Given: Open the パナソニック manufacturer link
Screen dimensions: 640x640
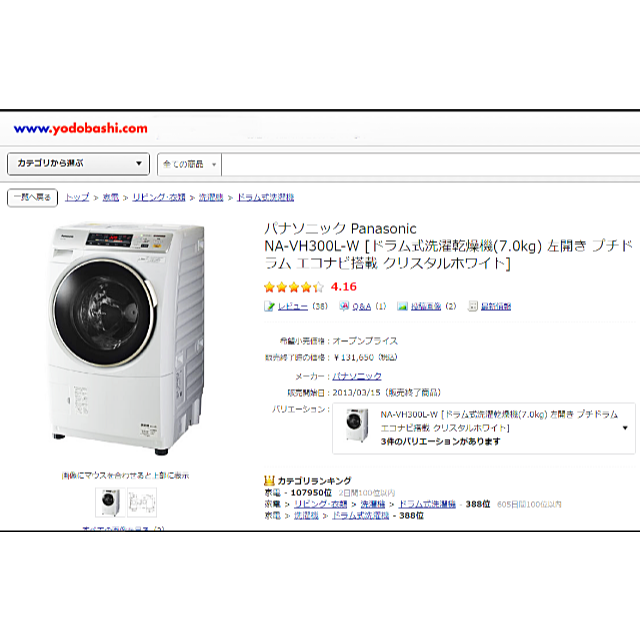Looking at the screenshot, I should coord(357,376).
